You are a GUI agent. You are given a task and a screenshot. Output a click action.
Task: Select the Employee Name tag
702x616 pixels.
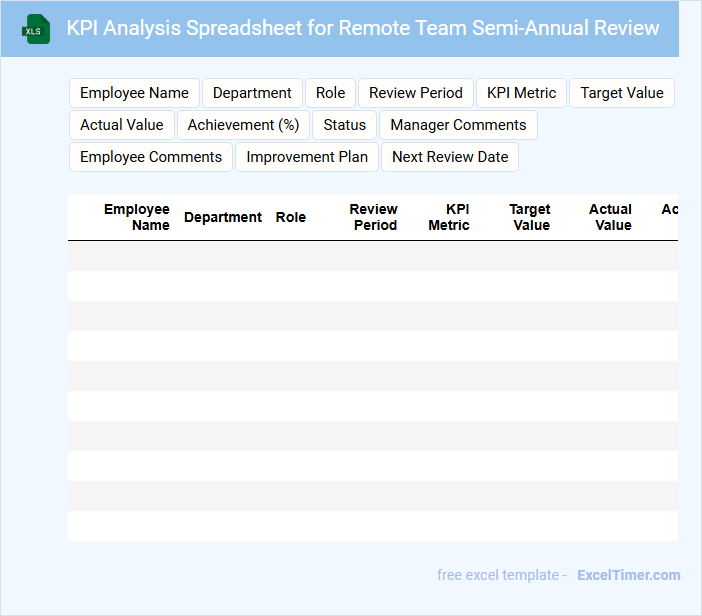point(134,93)
